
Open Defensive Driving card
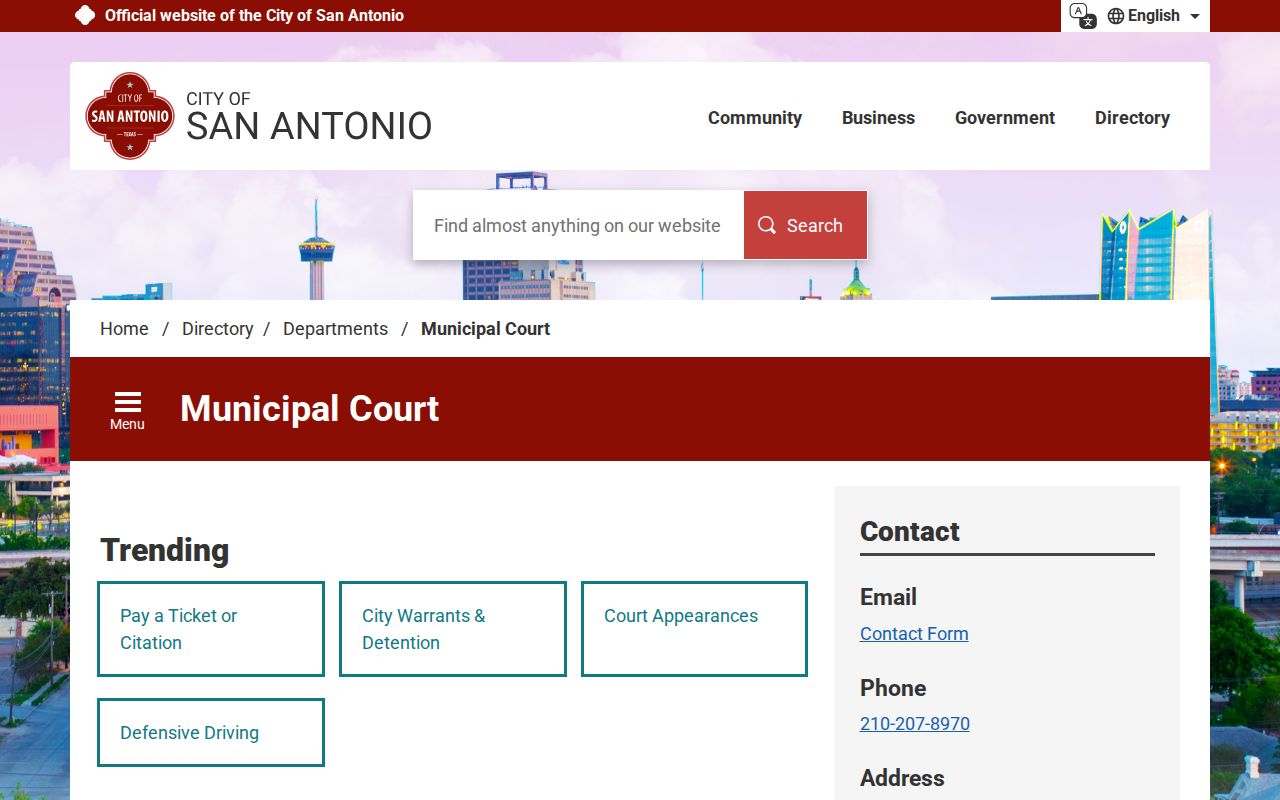pyautogui.click(x=211, y=733)
